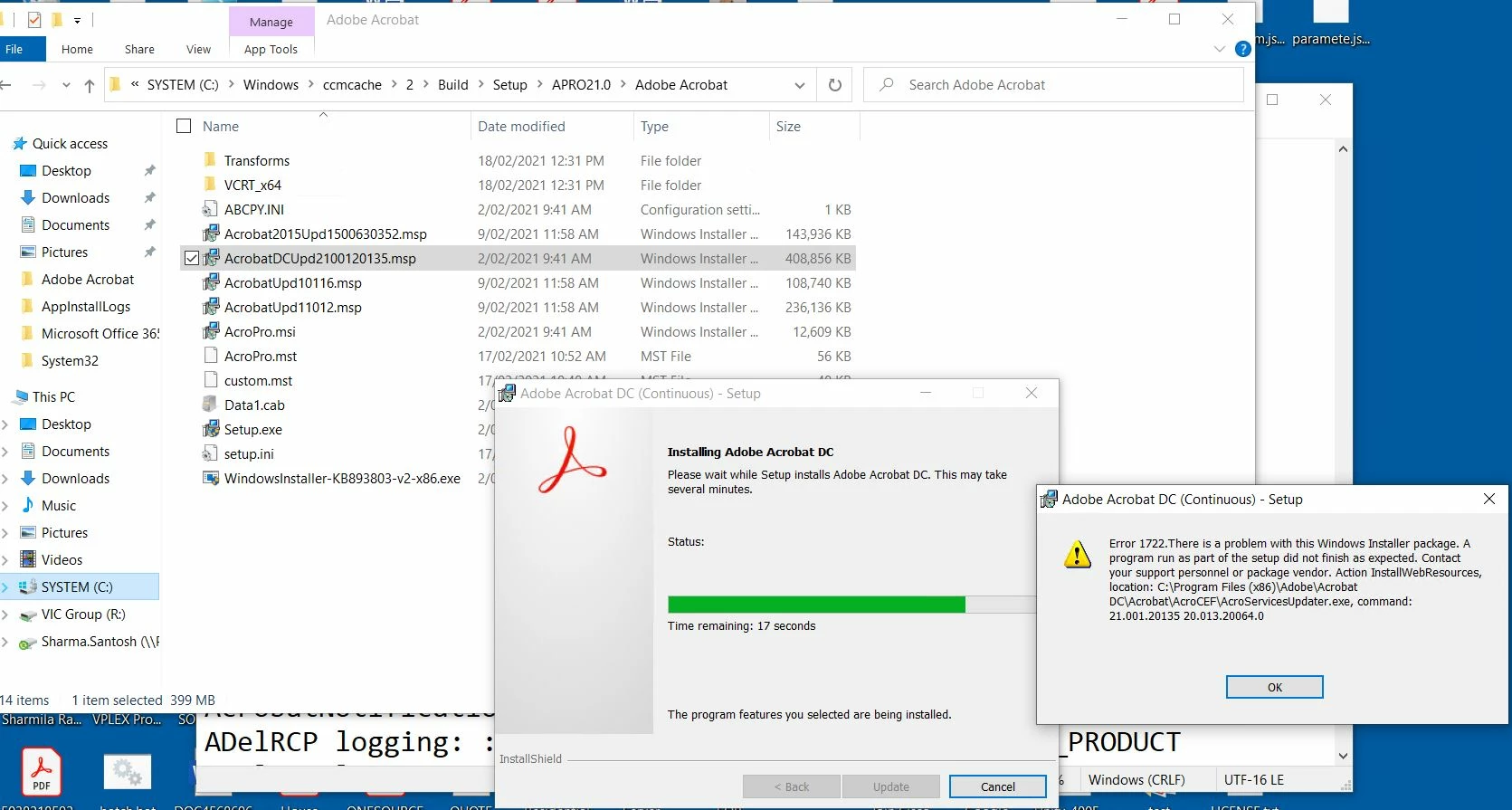Screen dimensions: 1512x810
Task: Click the ABCPY.INI file icon
Action: click(x=210, y=209)
